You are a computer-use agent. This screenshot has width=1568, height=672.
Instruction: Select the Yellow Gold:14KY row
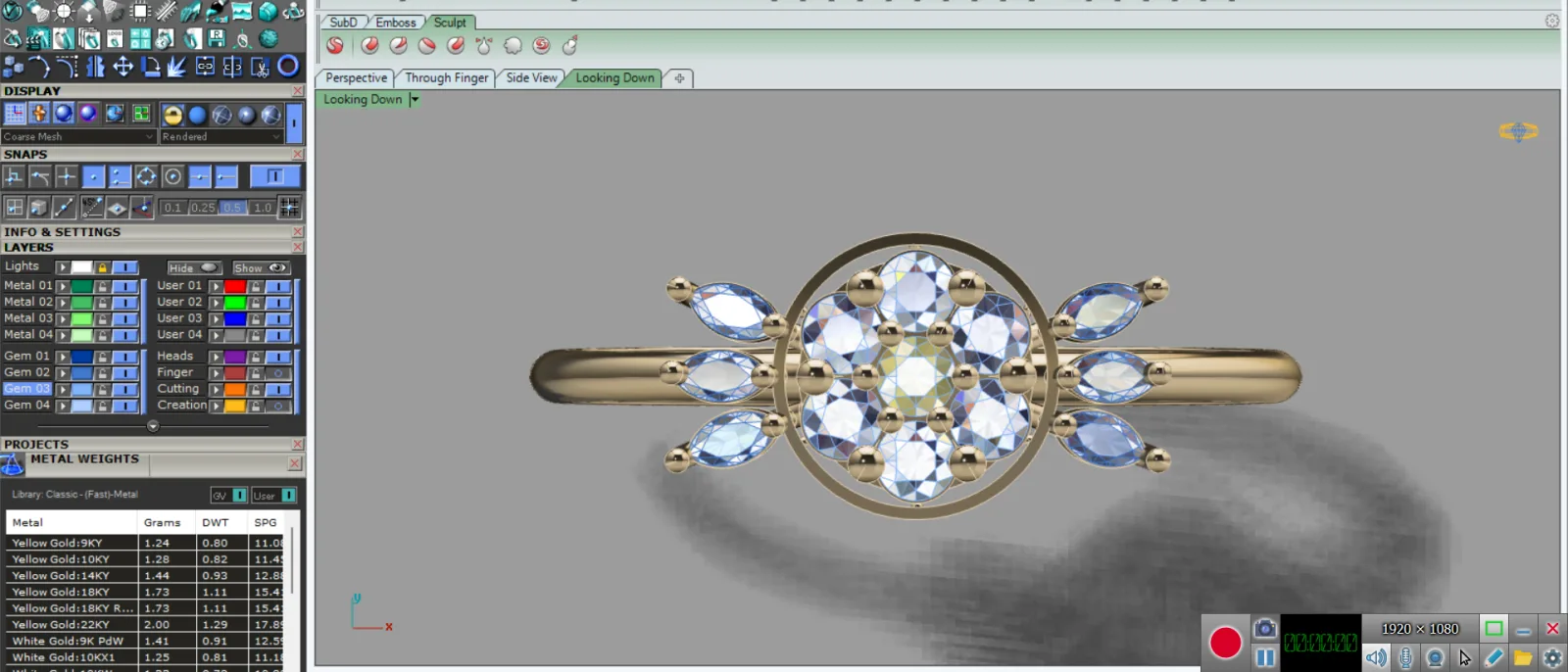point(145,576)
